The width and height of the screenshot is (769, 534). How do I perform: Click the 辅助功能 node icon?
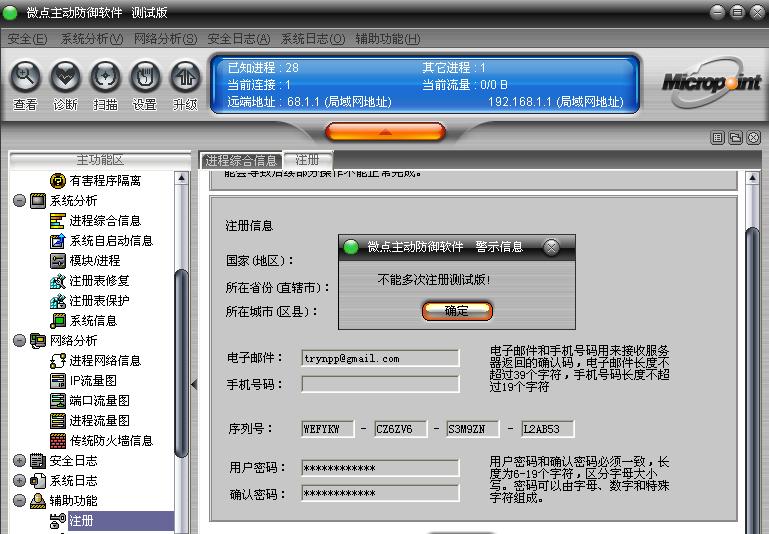(x=38, y=501)
